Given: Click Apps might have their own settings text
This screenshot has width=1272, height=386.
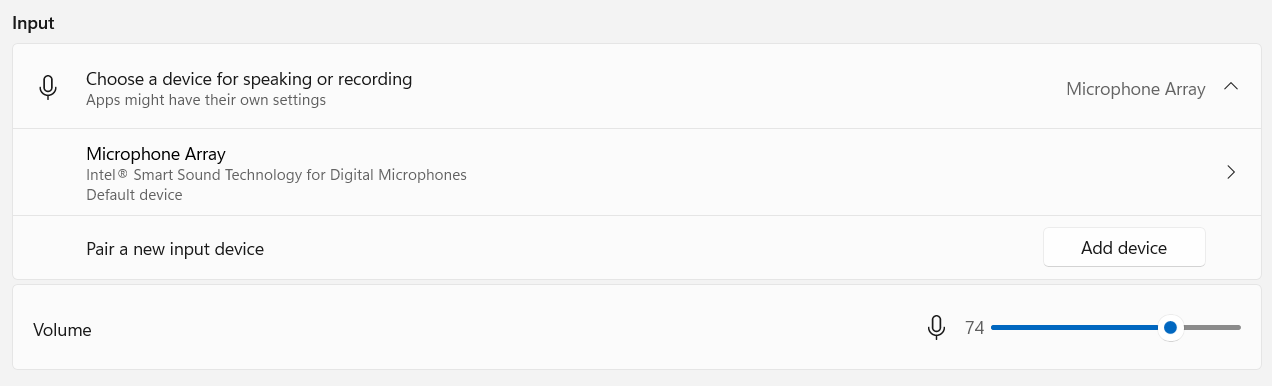Looking at the screenshot, I should 206,100.
